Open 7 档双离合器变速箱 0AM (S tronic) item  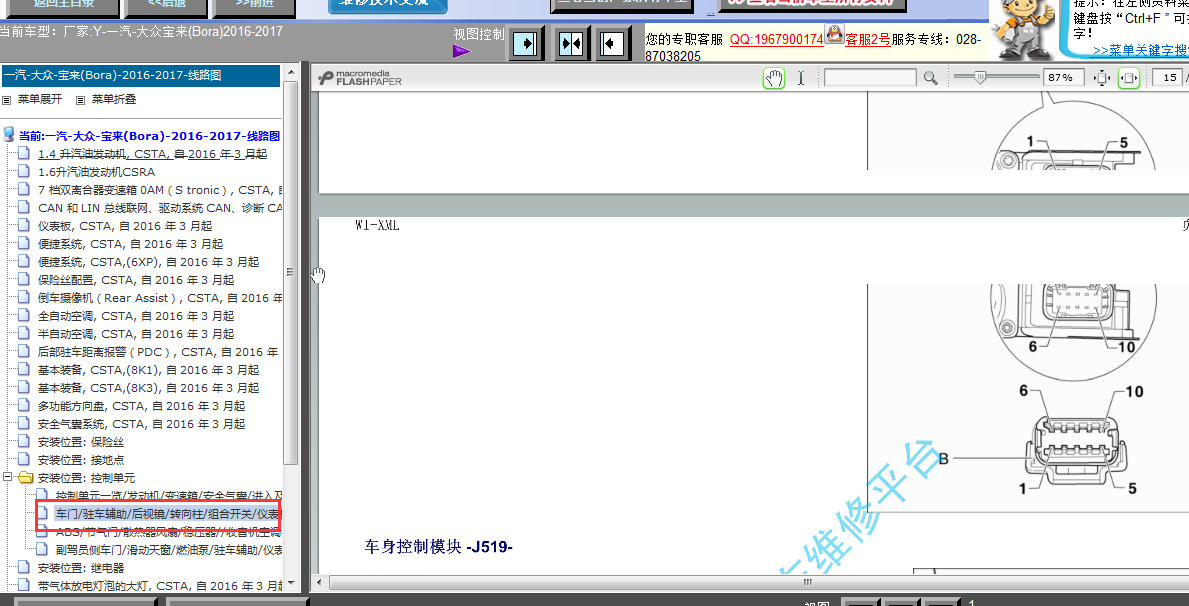coord(160,190)
